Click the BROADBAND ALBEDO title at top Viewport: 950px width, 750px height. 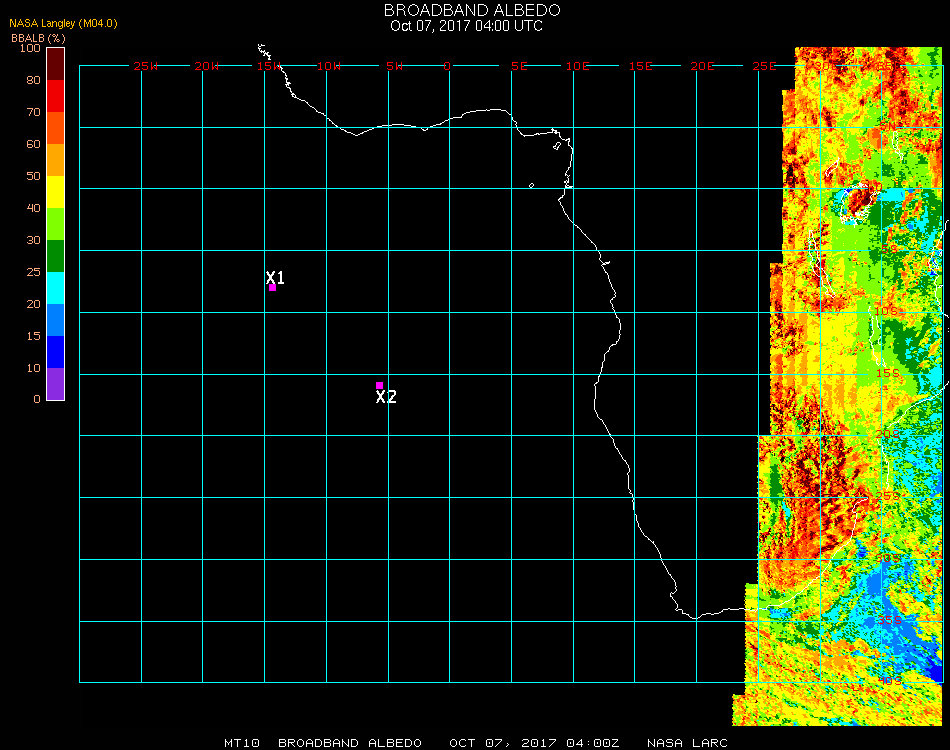(467, 10)
